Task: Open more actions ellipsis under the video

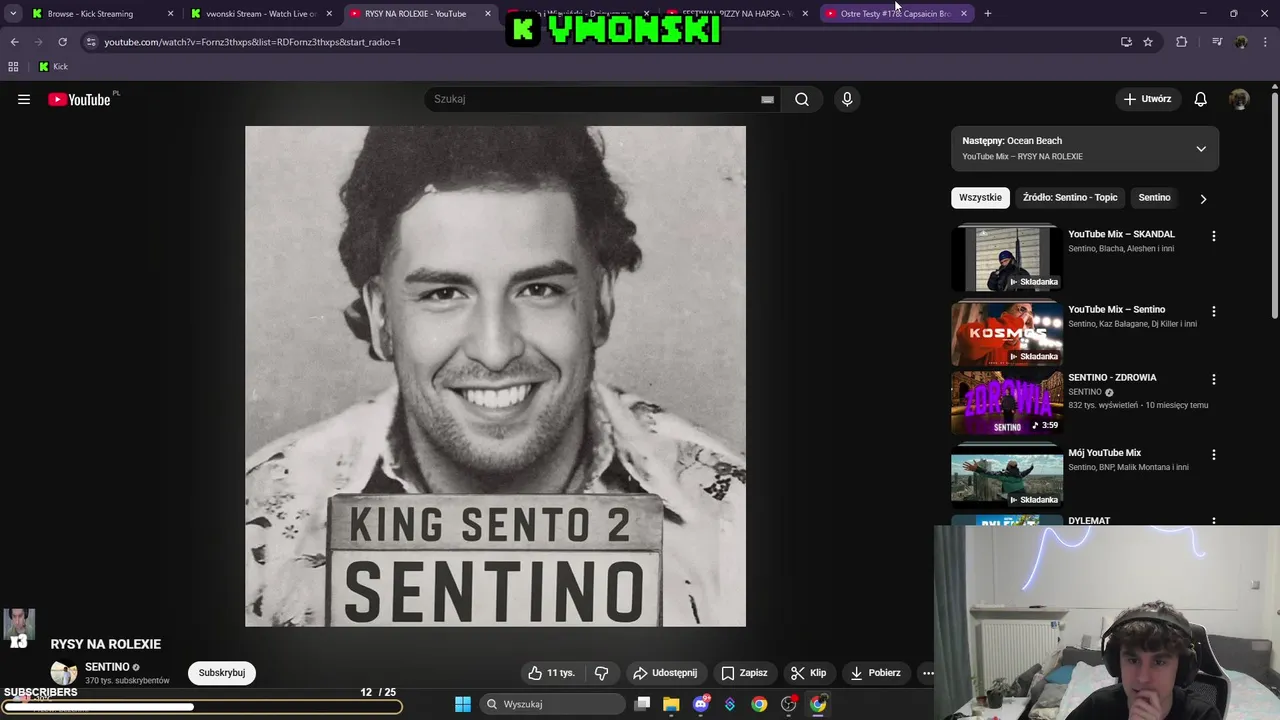Action: (x=928, y=673)
